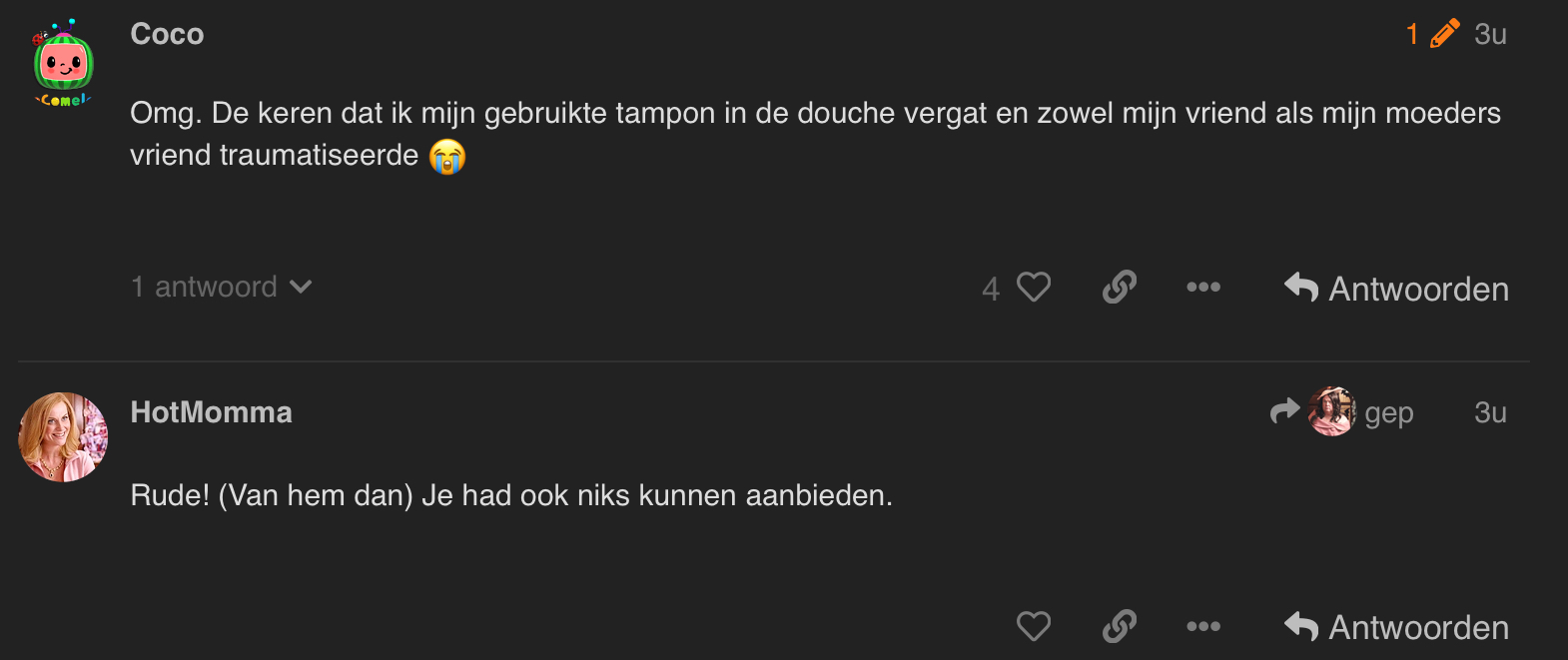This screenshot has width=1568, height=660.
Task: Open the edit history pencil icon on Coco's post
Action: (1444, 34)
